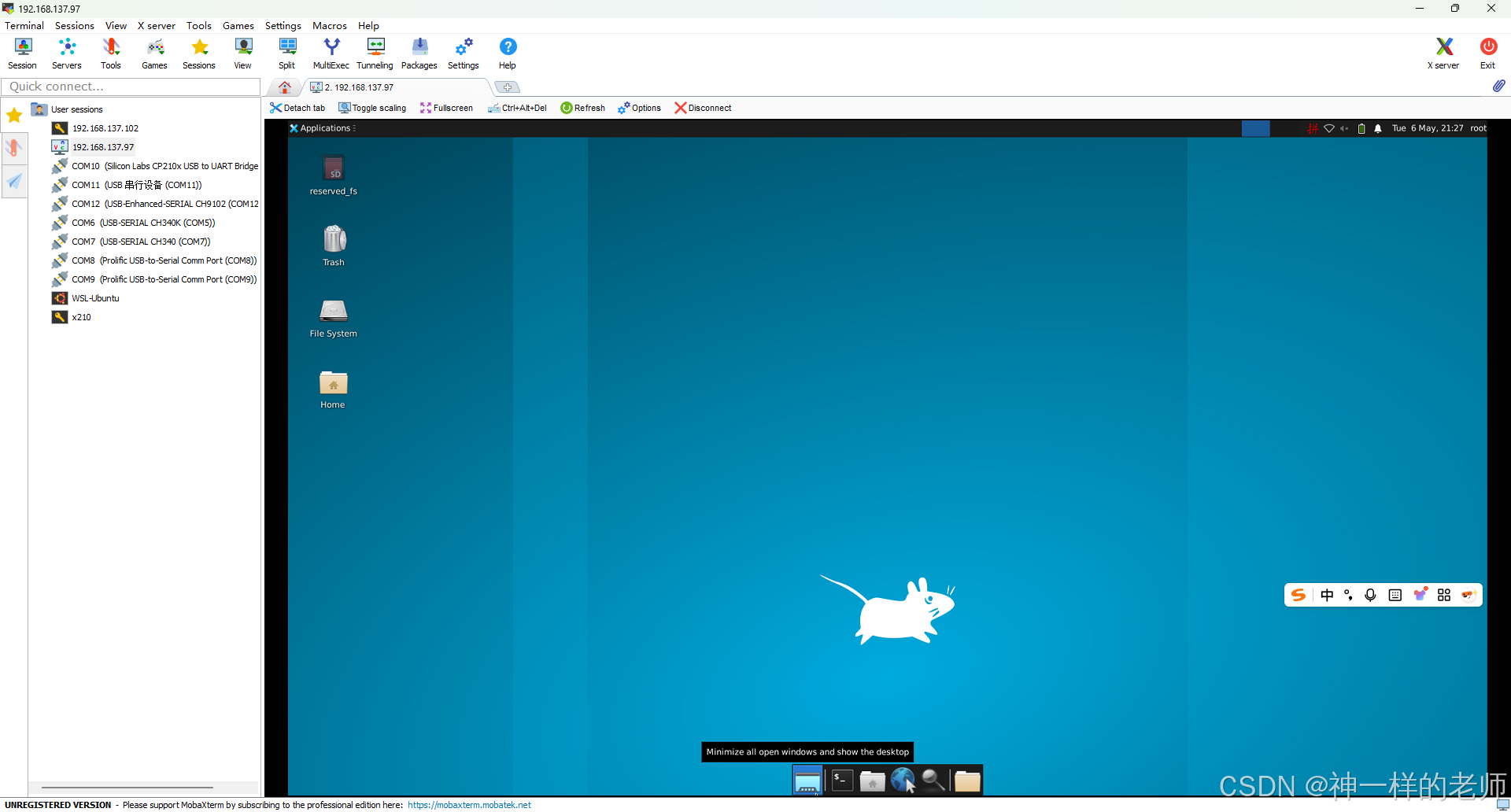The image size is (1511, 812).
Task: Select the Trash desktop icon
Action: 334,246
